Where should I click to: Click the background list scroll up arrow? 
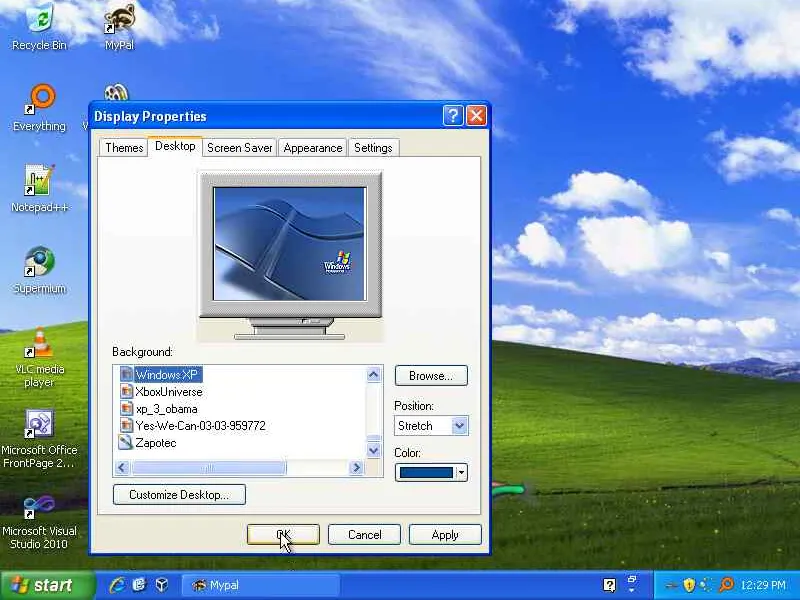click(373, 375)
